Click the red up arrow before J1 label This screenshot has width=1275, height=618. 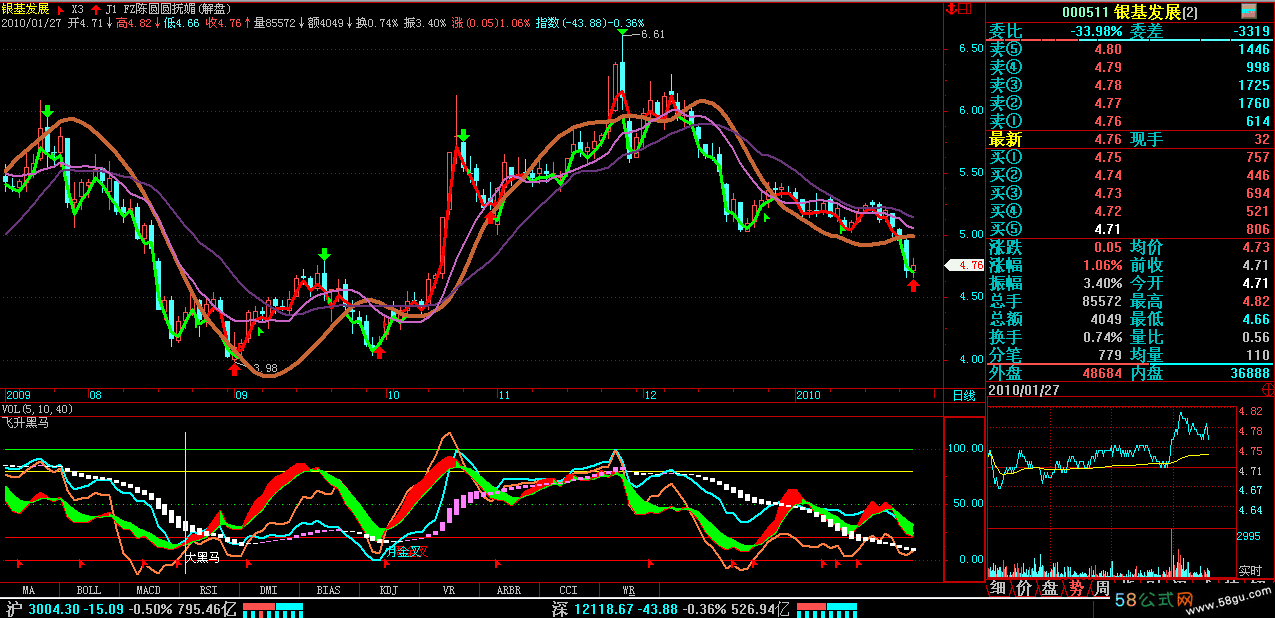pos(95,8)
